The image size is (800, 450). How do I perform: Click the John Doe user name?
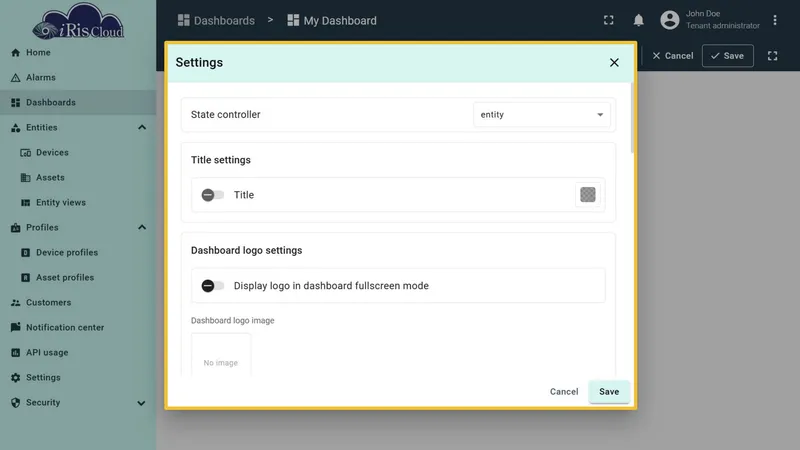(x=703, y=14)
